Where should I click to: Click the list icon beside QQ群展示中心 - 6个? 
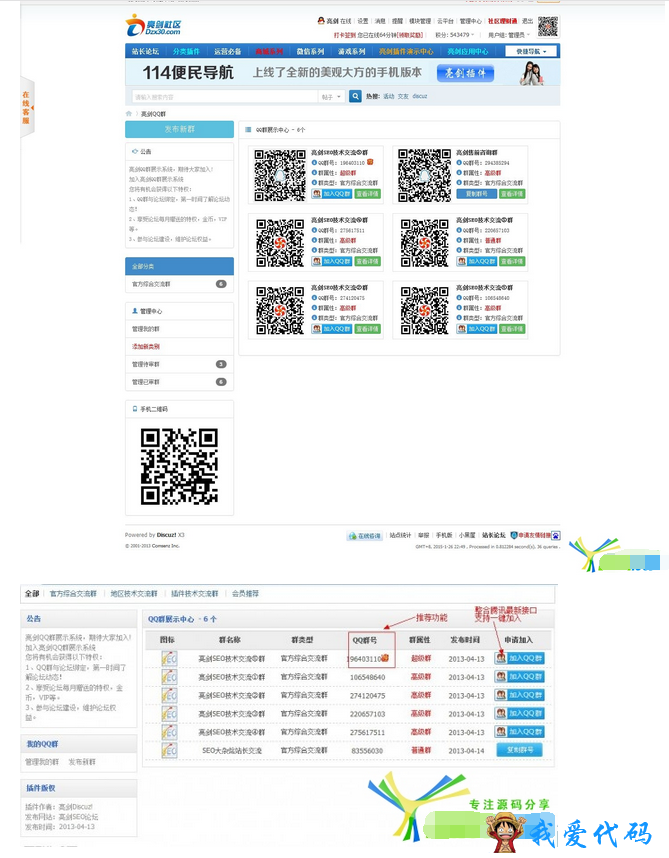[248, 130]
